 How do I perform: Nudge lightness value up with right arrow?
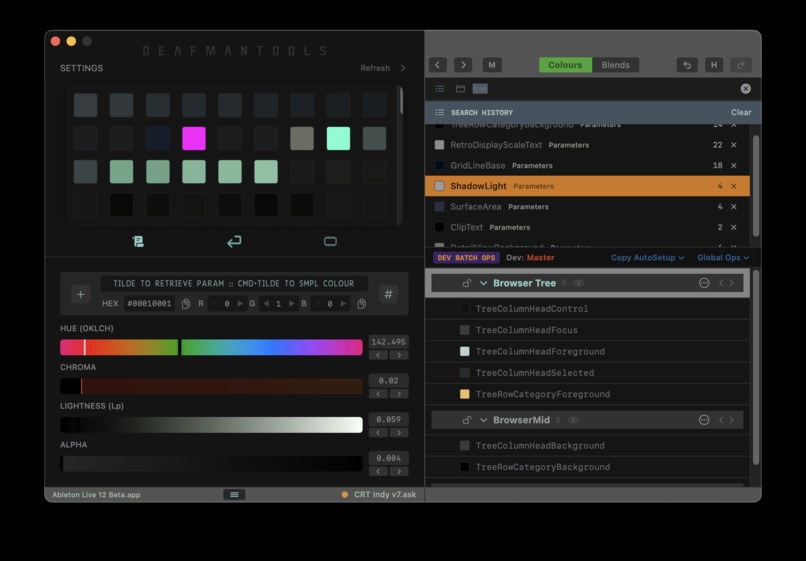pyautogui.click(x=399, y=433)
